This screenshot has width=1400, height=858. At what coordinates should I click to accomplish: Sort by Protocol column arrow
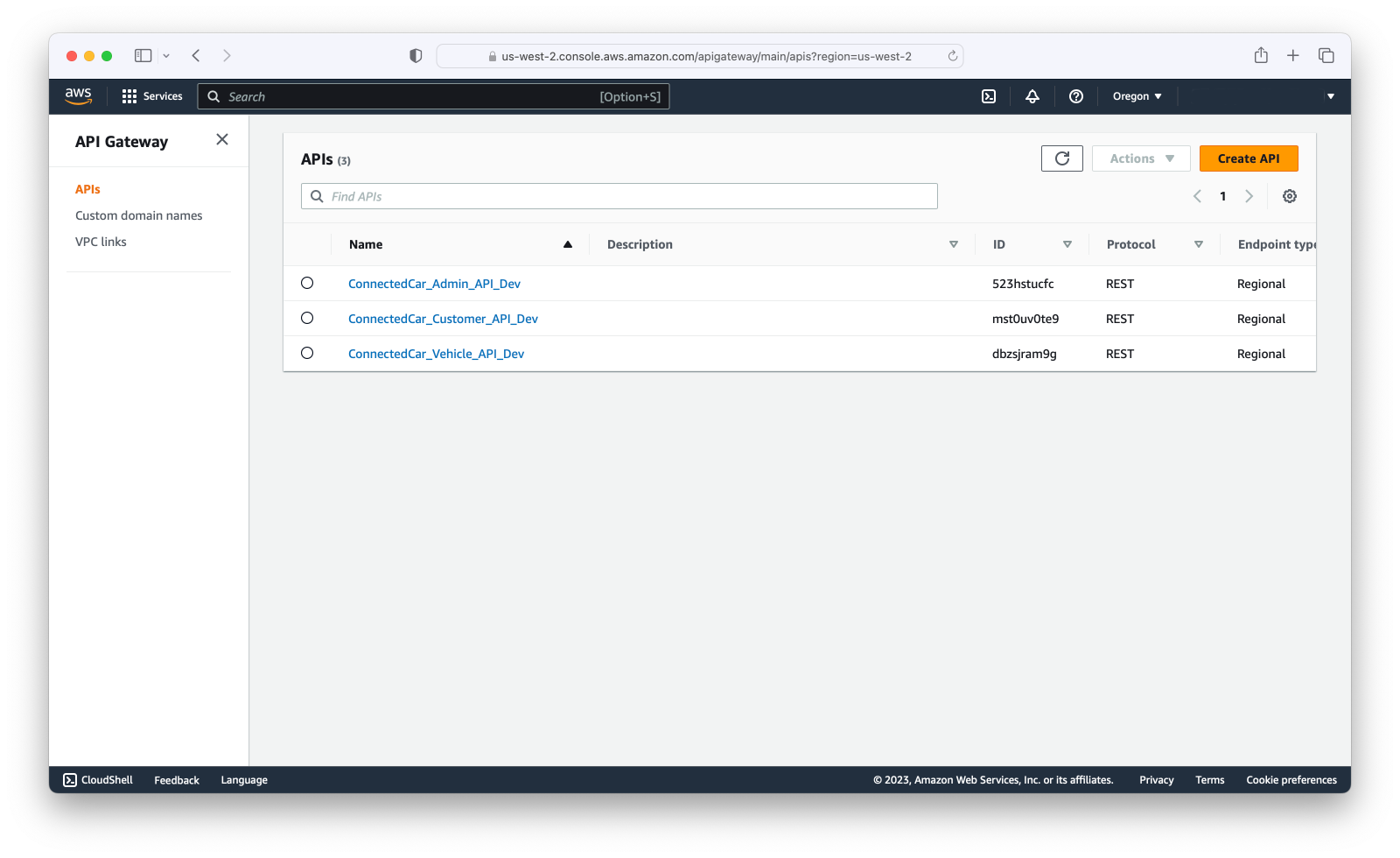click(x=1199, y=244)
